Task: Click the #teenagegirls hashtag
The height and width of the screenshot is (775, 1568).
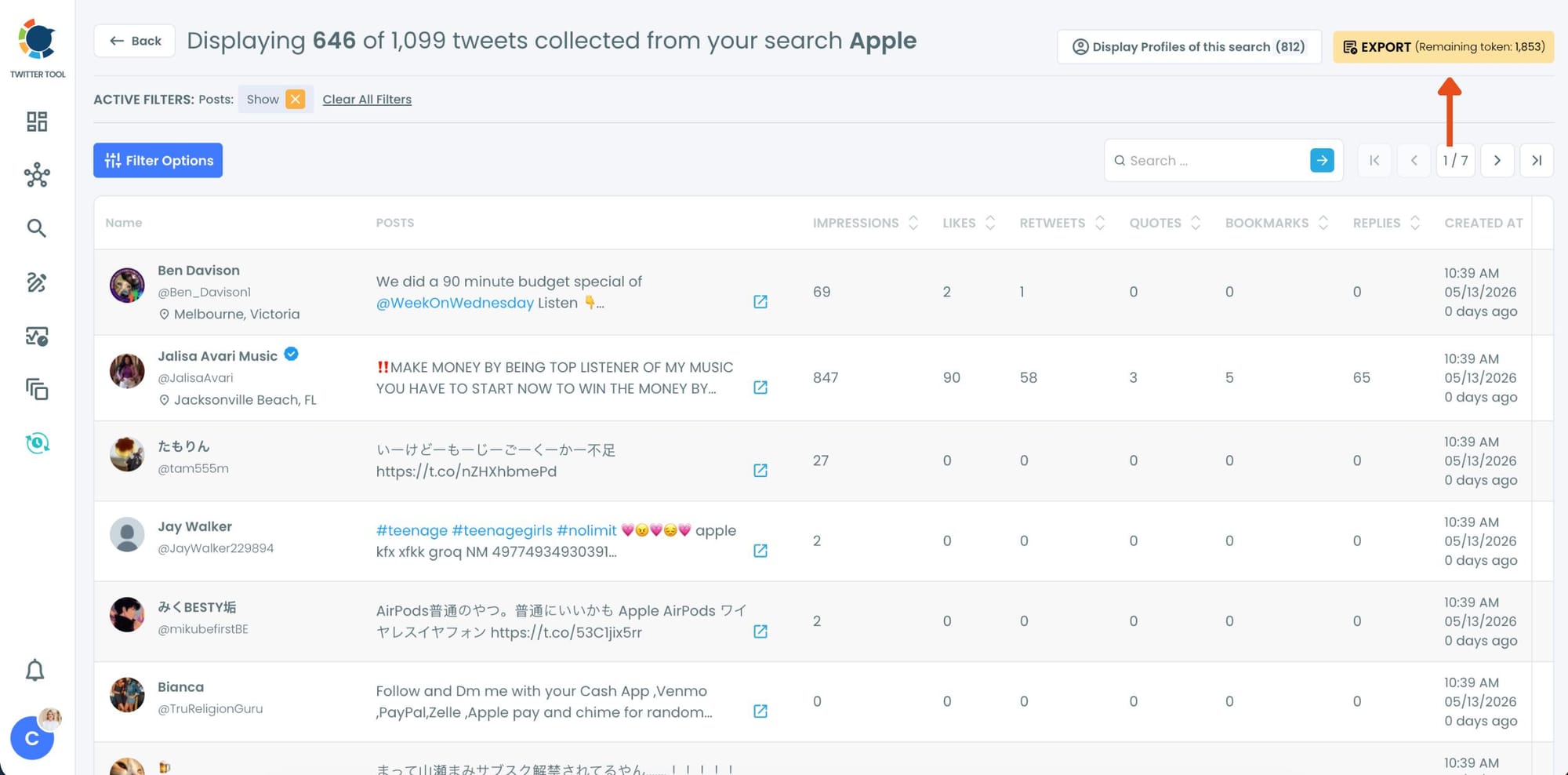Action: coord(502,531)
